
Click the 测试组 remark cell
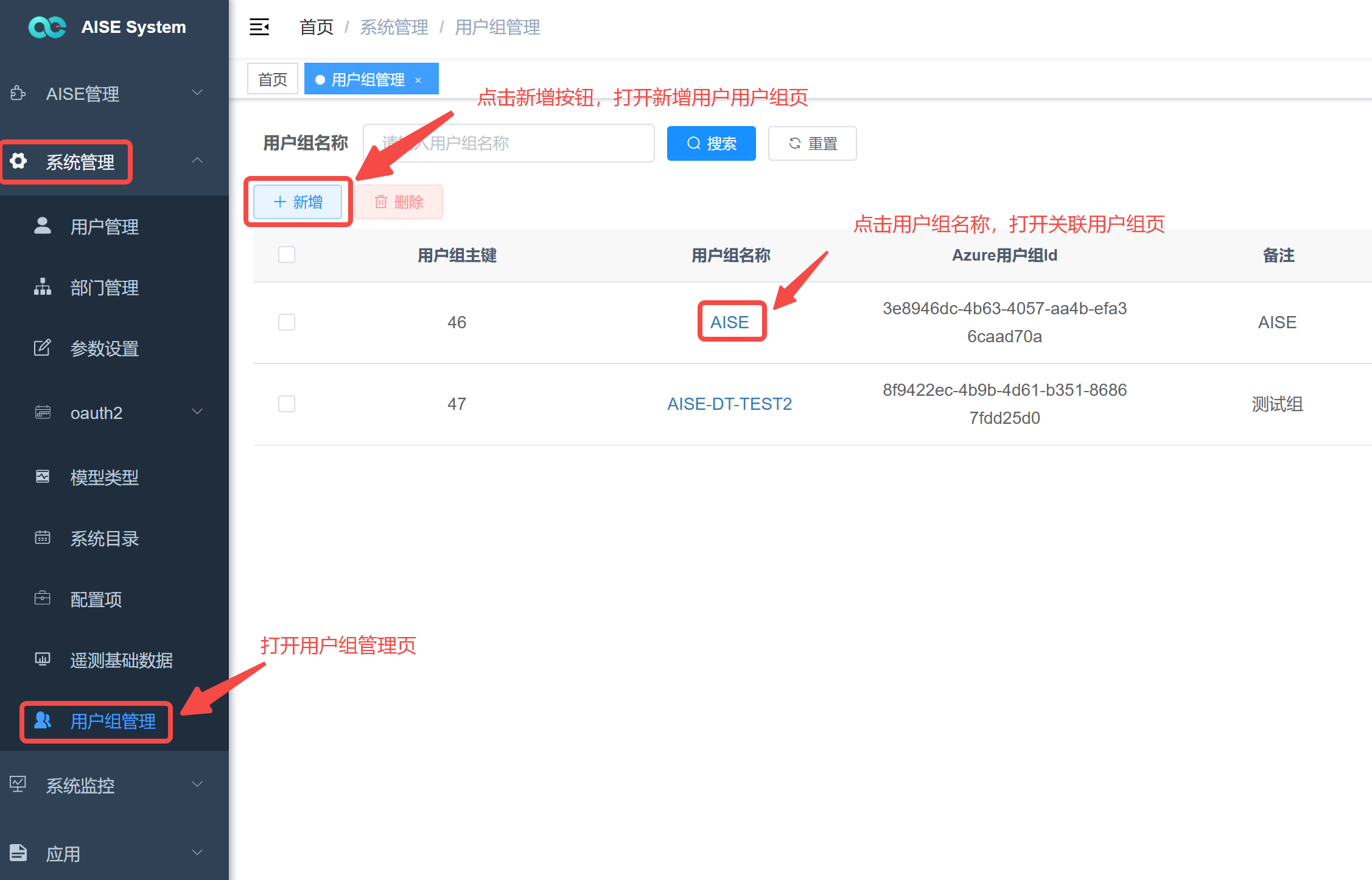click(x=1278, y=404)
